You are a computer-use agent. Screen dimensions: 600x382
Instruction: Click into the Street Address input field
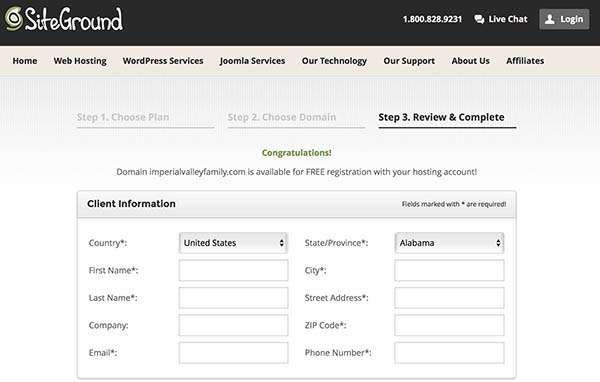[x=449, y=298]
